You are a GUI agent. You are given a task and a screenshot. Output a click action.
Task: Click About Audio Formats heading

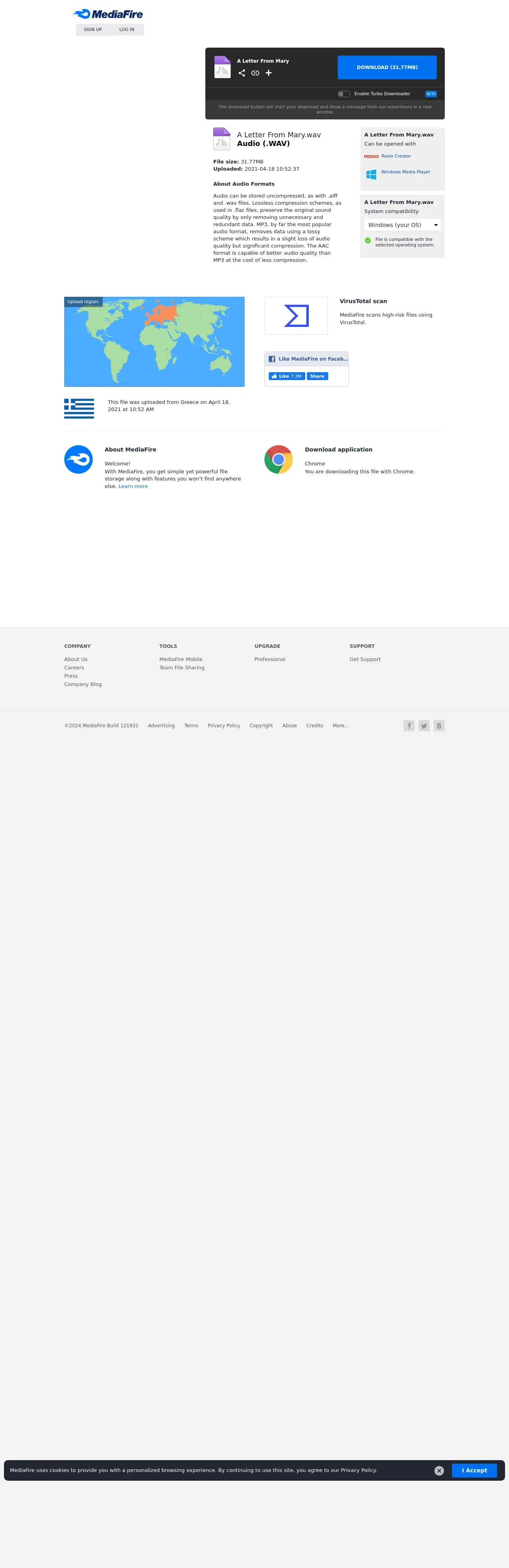(x=244, y=184)
